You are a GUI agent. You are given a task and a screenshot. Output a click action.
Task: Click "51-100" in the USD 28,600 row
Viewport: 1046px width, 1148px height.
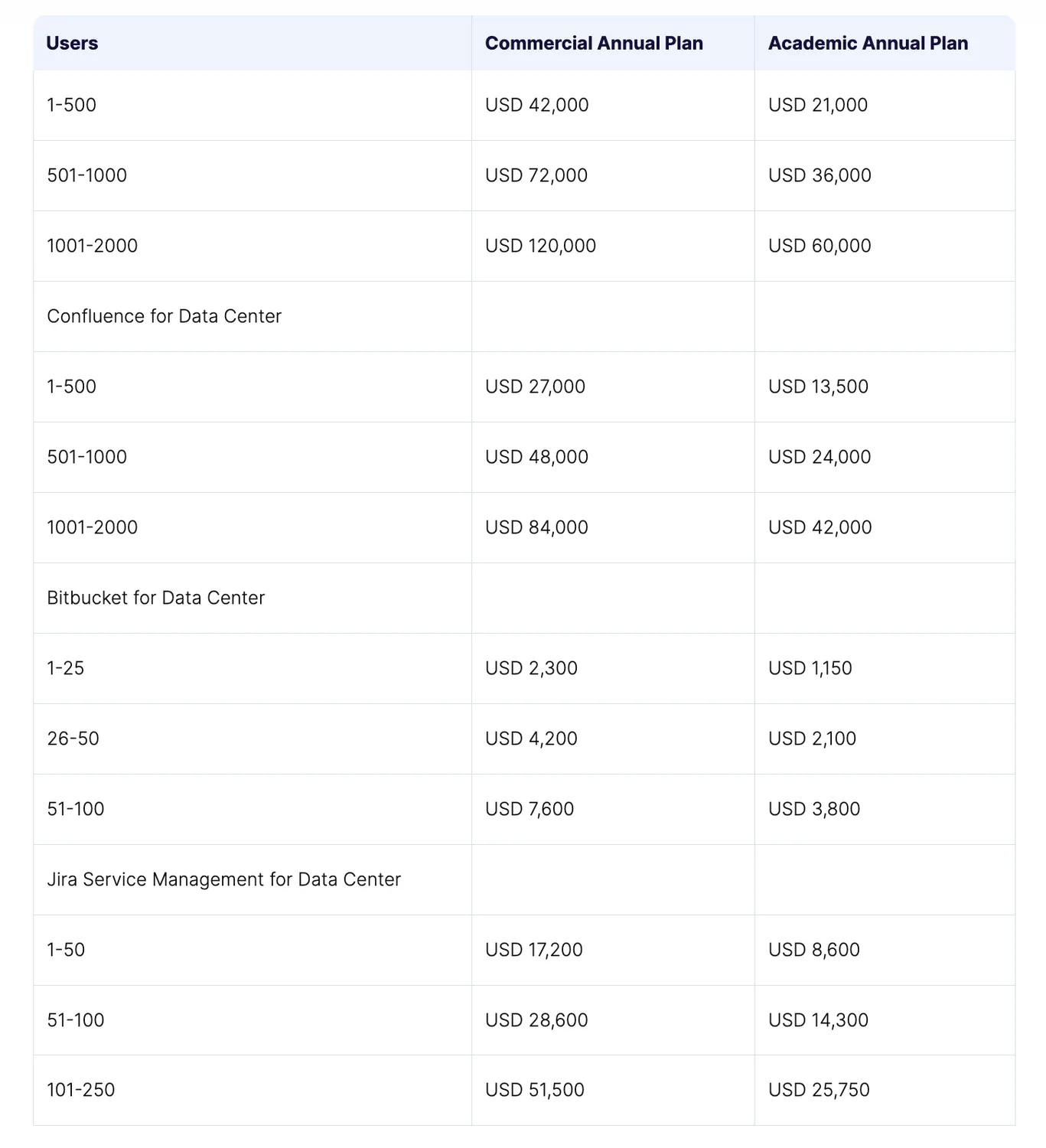click(76, 1020)
